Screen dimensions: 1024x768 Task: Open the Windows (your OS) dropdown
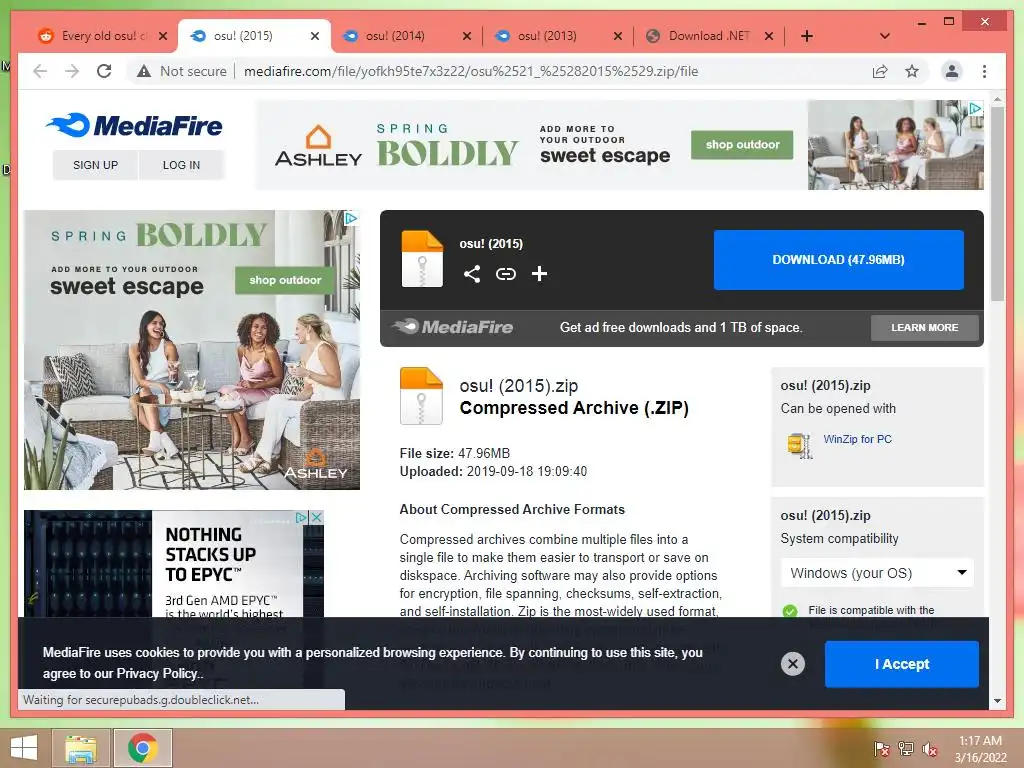point(877,573)
